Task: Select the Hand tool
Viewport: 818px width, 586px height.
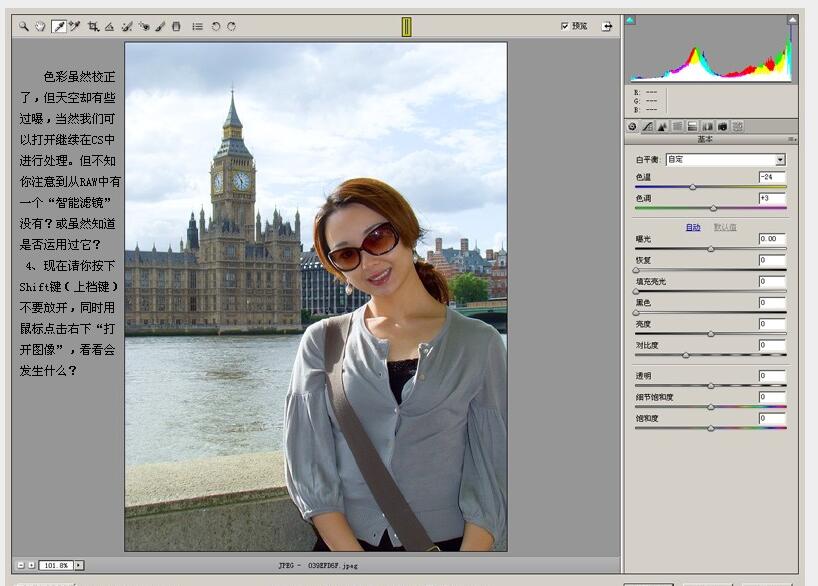Action: [x=40, y=25]
